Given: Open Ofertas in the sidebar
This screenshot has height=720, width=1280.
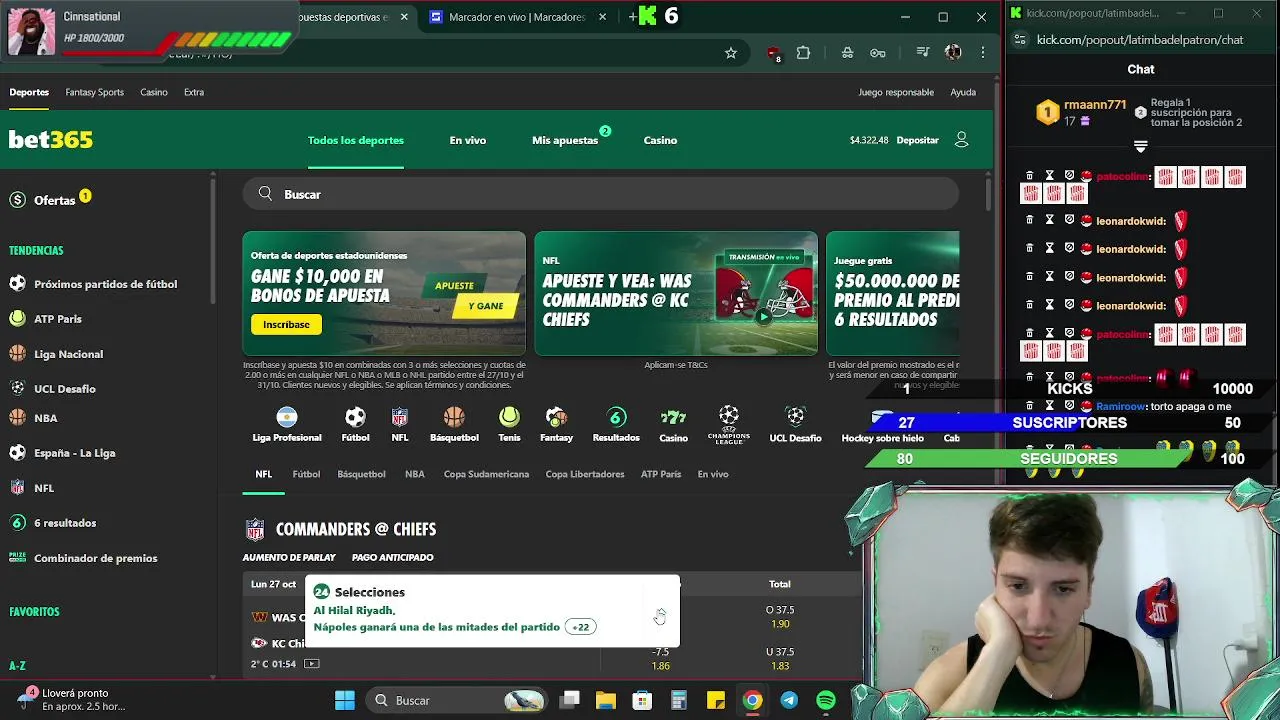Looking at the screenshot, I should pyautogui.click(x=55, y=200).
